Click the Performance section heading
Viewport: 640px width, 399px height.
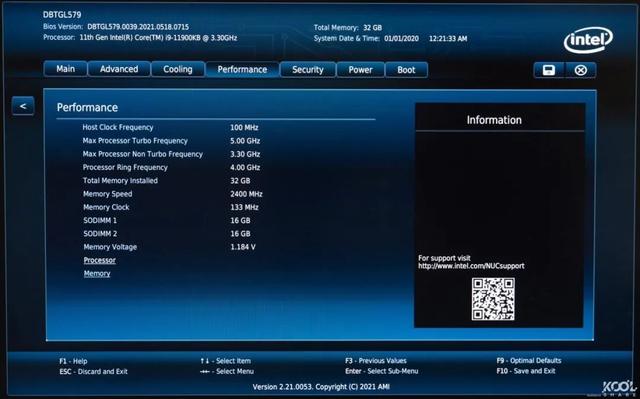[87, 107]
